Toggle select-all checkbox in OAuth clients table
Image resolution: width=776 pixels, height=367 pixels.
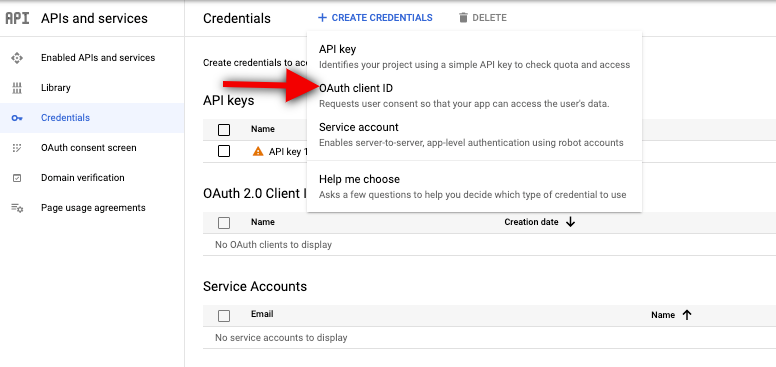[x=224, y=223]
